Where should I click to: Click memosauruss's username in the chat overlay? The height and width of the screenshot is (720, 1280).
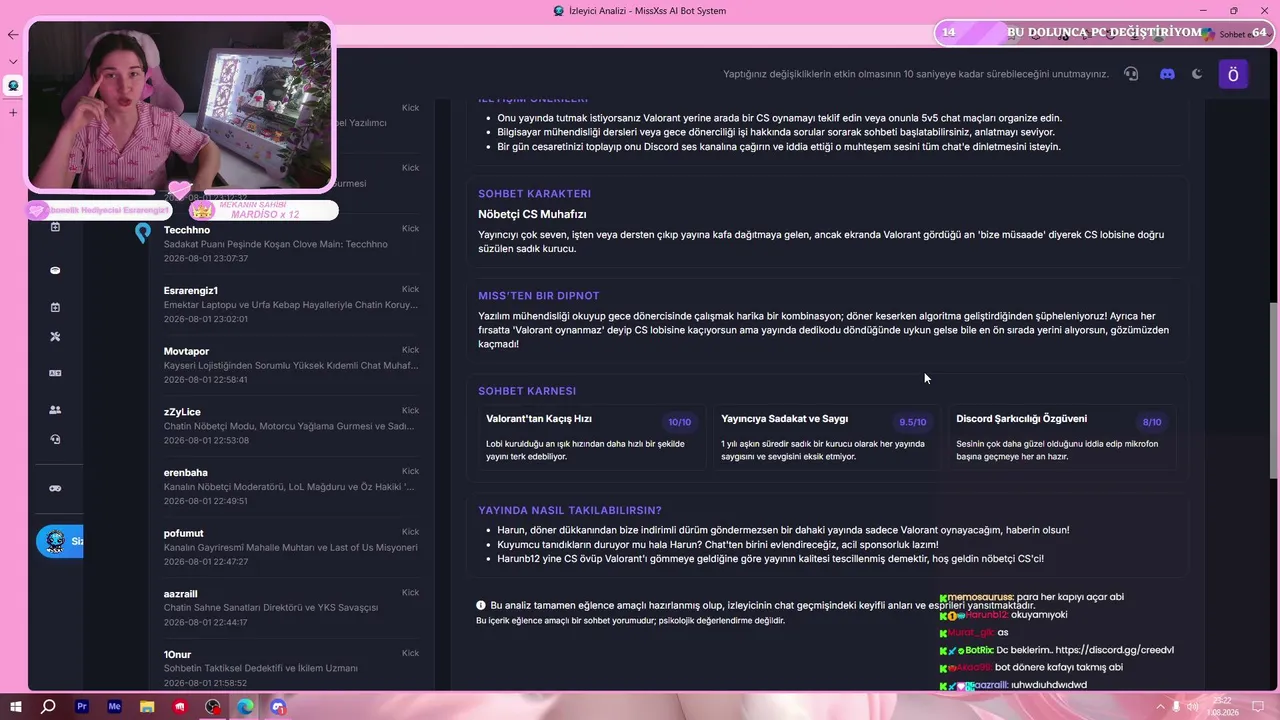[x=980, y=597]
